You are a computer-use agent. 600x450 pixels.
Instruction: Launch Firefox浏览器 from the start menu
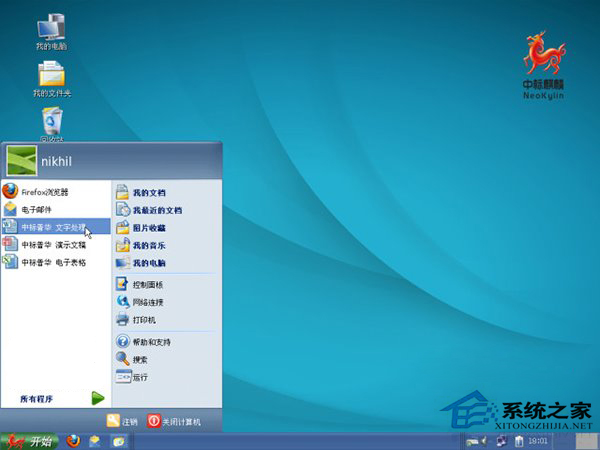56,192
